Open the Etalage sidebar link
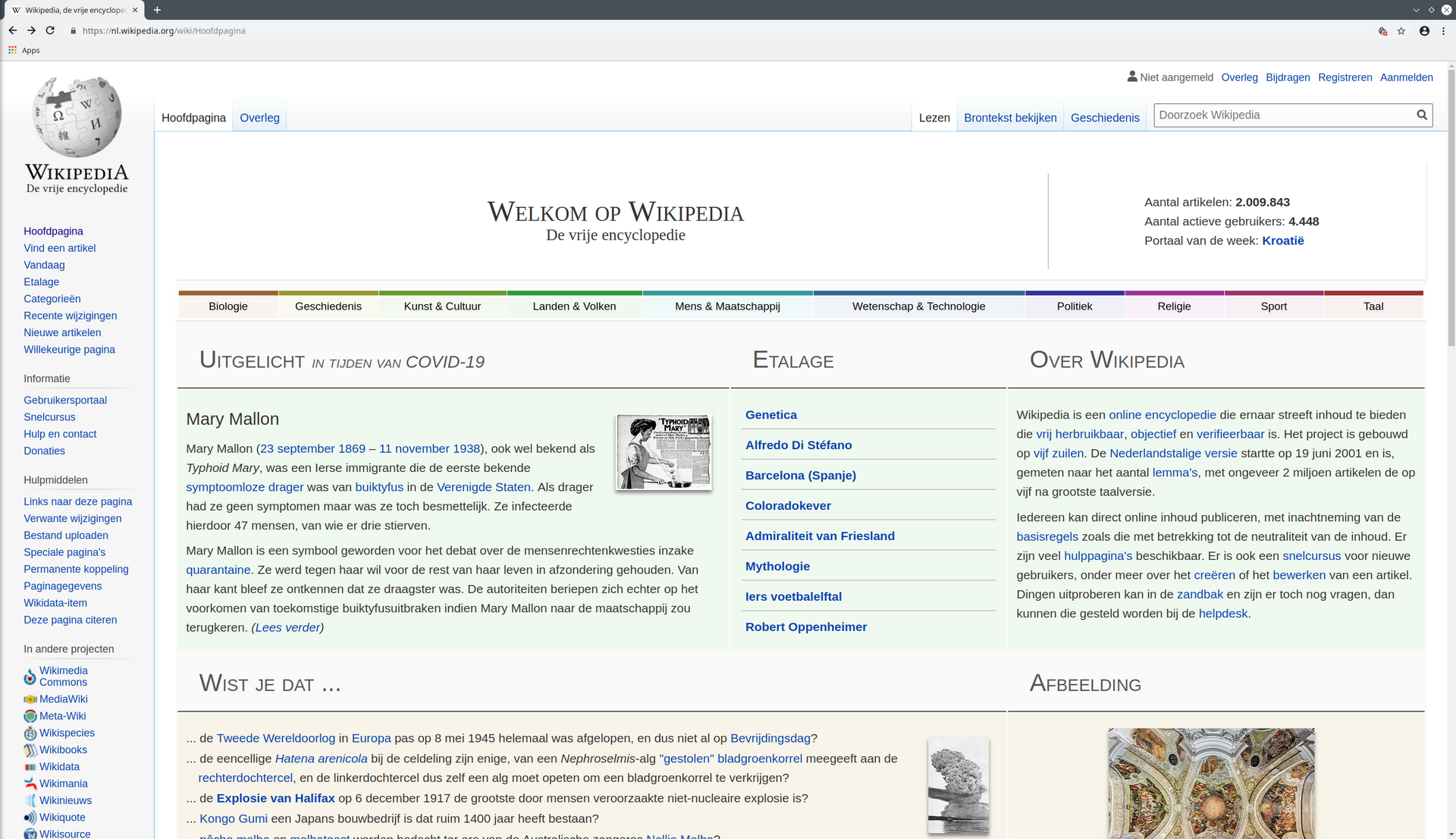This screenshot has height=839, width=1456. [x=41, y=282]
